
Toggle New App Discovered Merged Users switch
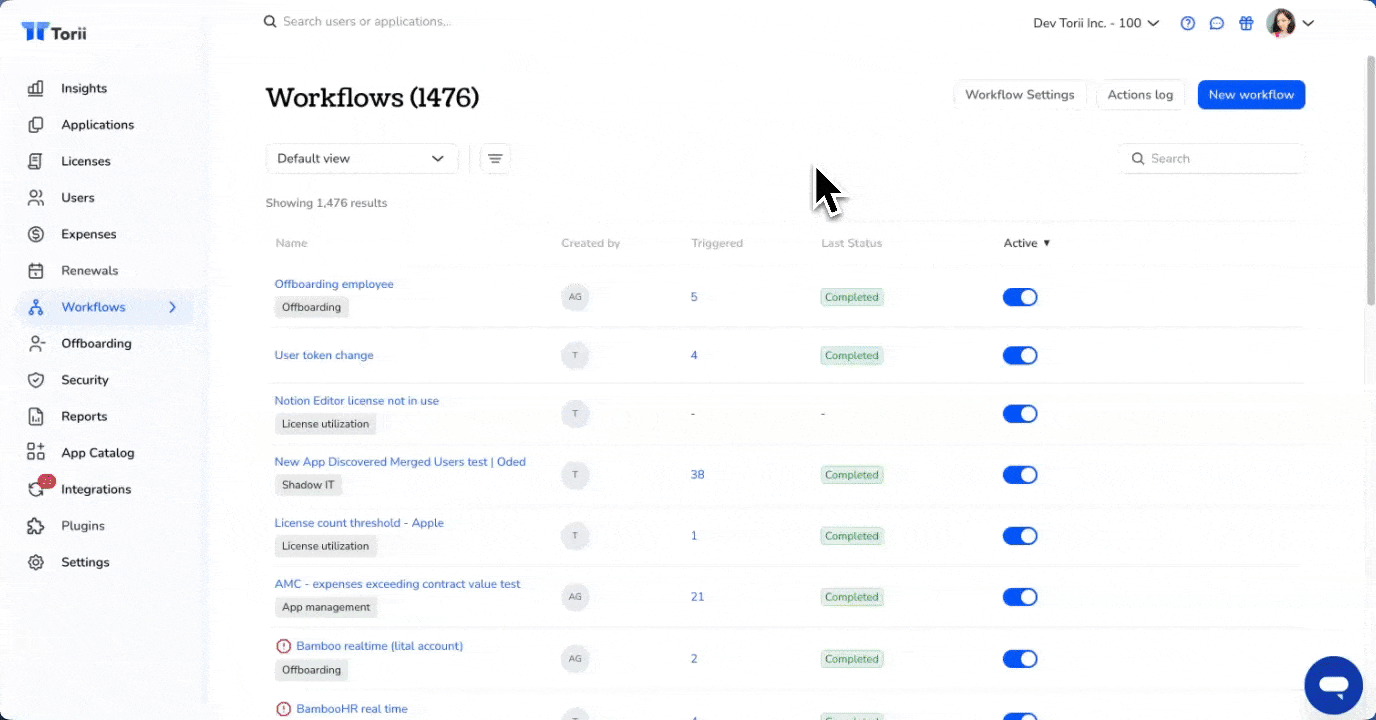(x=1020, y=475)
